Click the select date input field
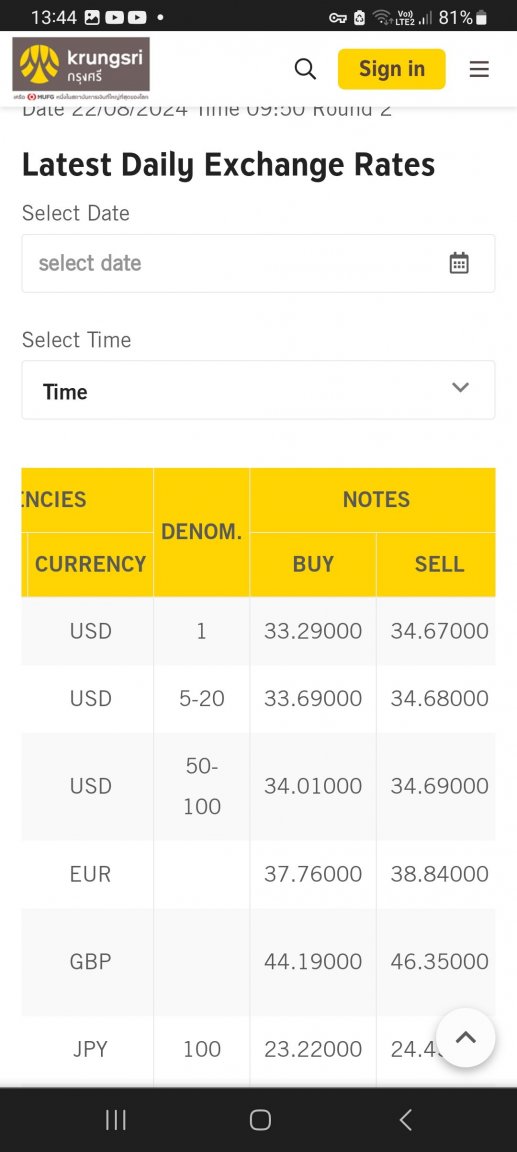Image resolution: width=517 pixels, height=1152 pixels. 258,263
